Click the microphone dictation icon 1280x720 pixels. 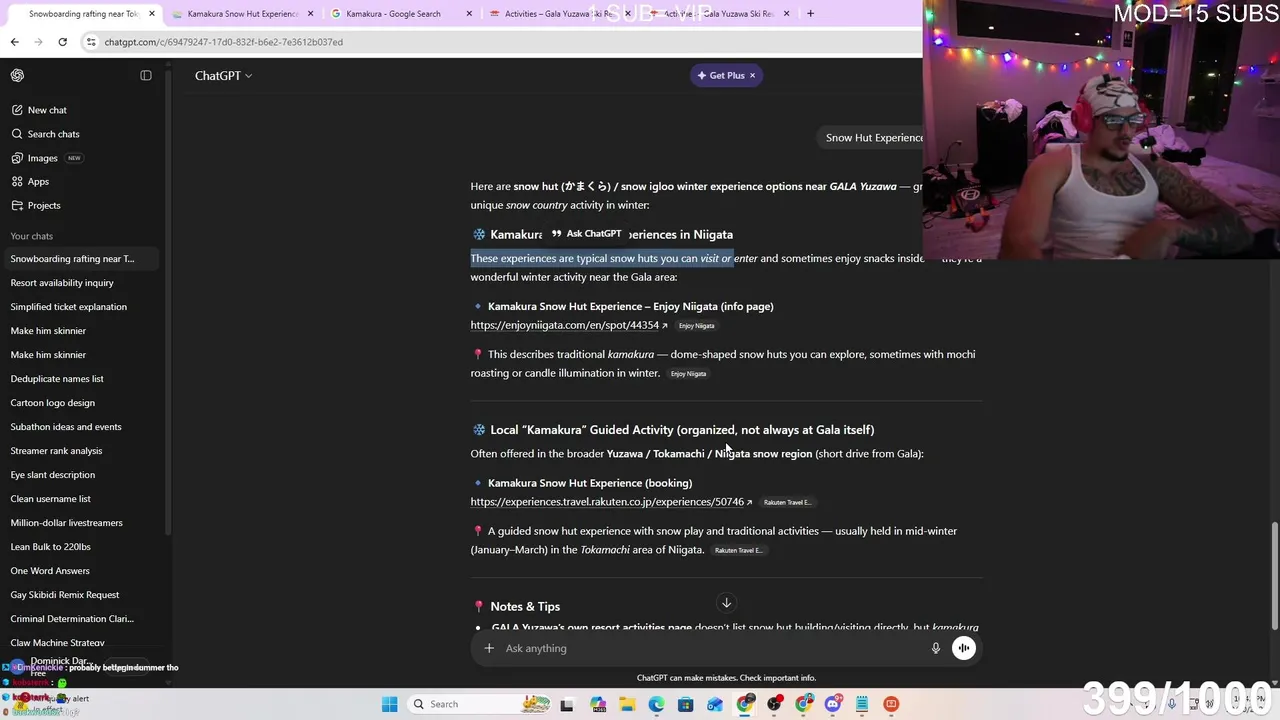pyautogui.click(x=935, y=648)
